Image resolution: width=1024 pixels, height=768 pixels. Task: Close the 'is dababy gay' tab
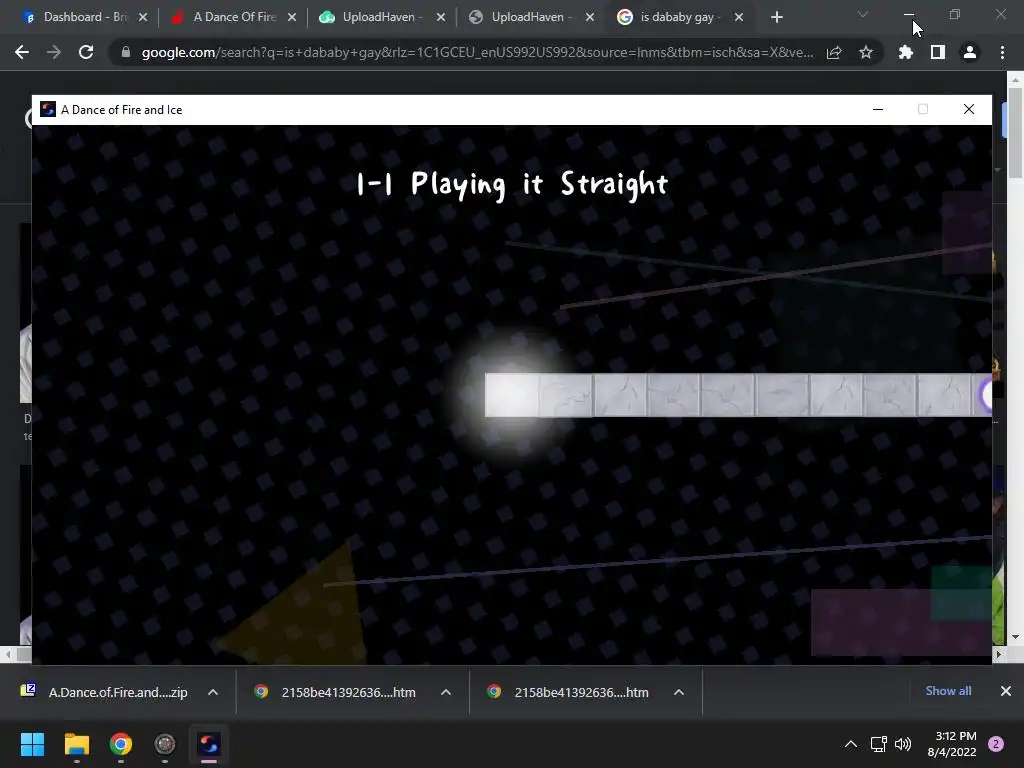(739, 18)
